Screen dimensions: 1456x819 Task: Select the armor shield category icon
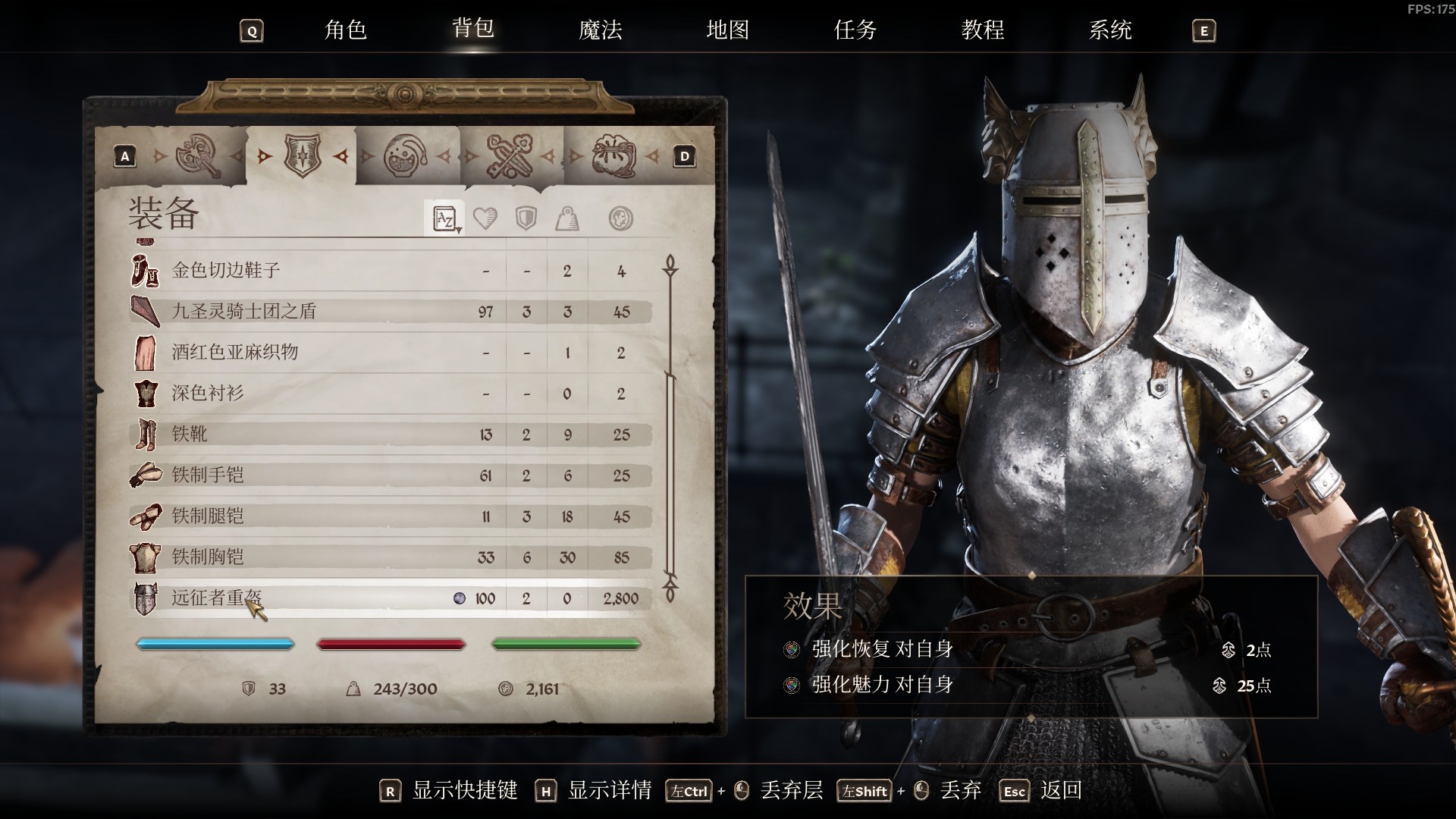303,156
